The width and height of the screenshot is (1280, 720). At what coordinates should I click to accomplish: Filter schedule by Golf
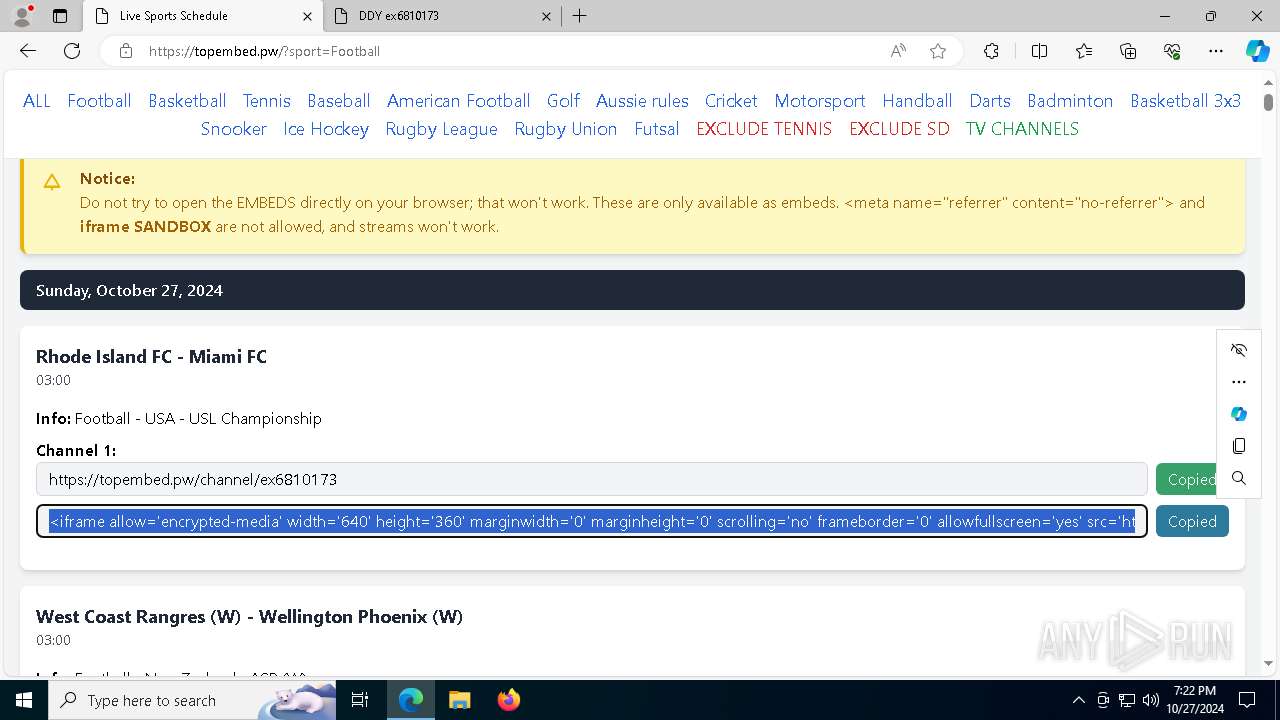[563, 101]
